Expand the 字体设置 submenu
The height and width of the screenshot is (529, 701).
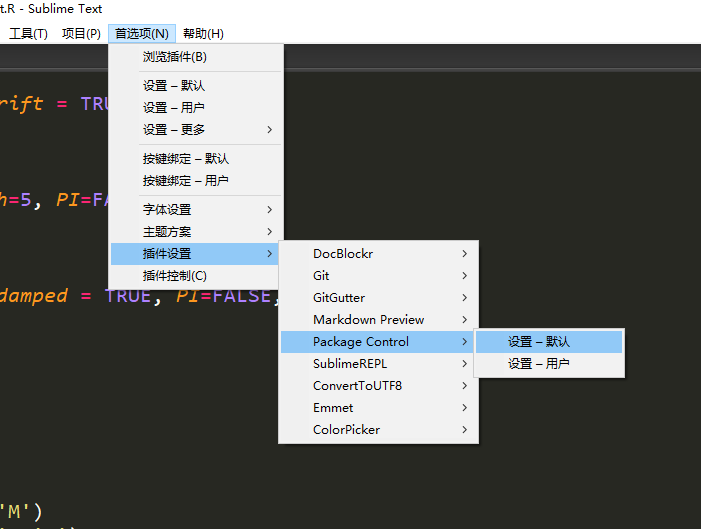(196, 210)
